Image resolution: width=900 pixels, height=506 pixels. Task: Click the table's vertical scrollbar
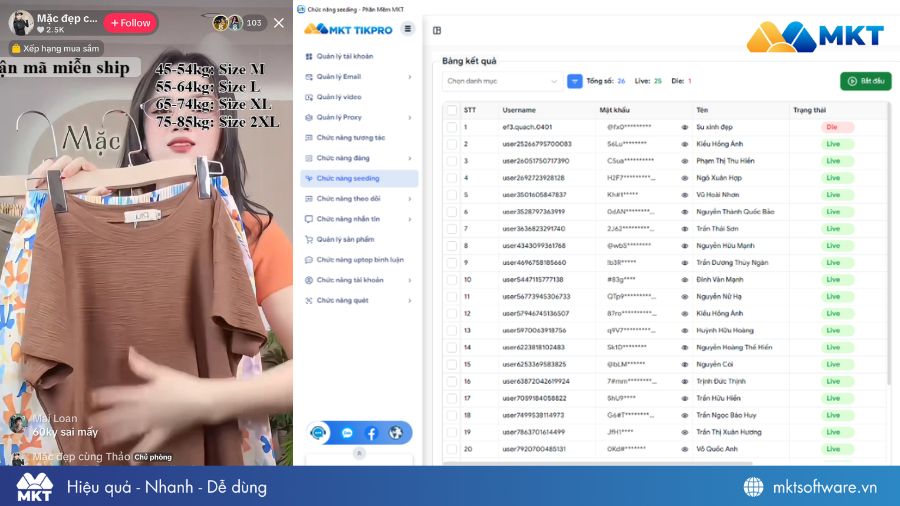point(889,244)
